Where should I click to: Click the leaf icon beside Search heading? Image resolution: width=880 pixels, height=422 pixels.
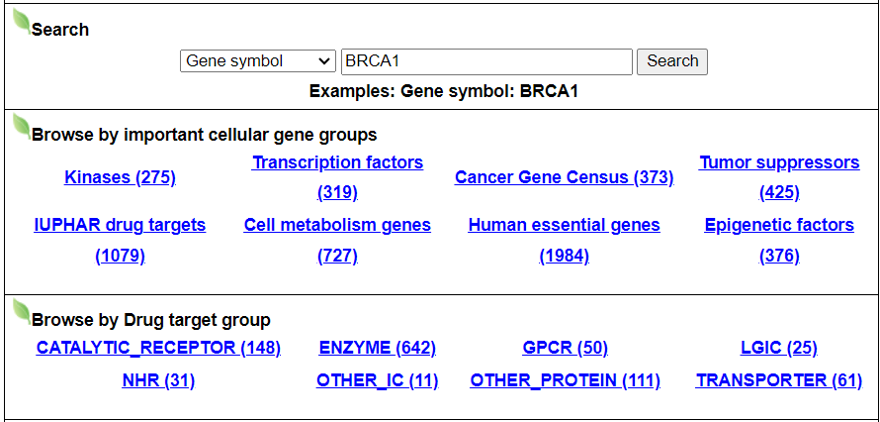click(21, 22)
